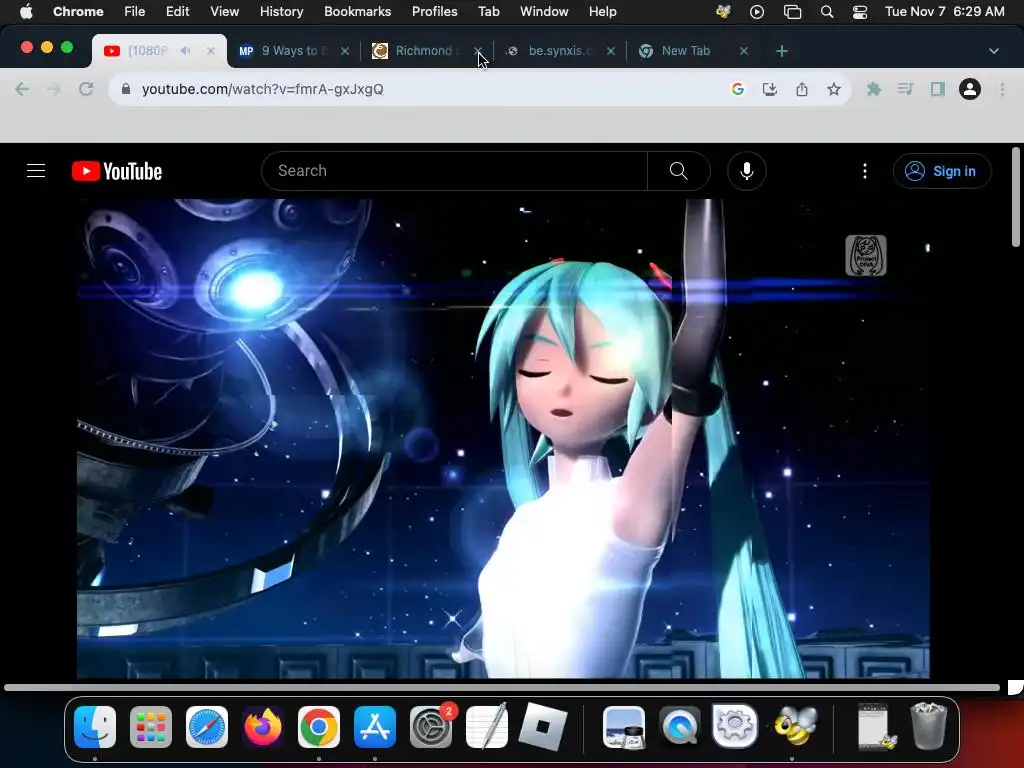Go to the YouTube home logo
The height and width of the screenshot is (768, 1024).
(x=117, y=171)
